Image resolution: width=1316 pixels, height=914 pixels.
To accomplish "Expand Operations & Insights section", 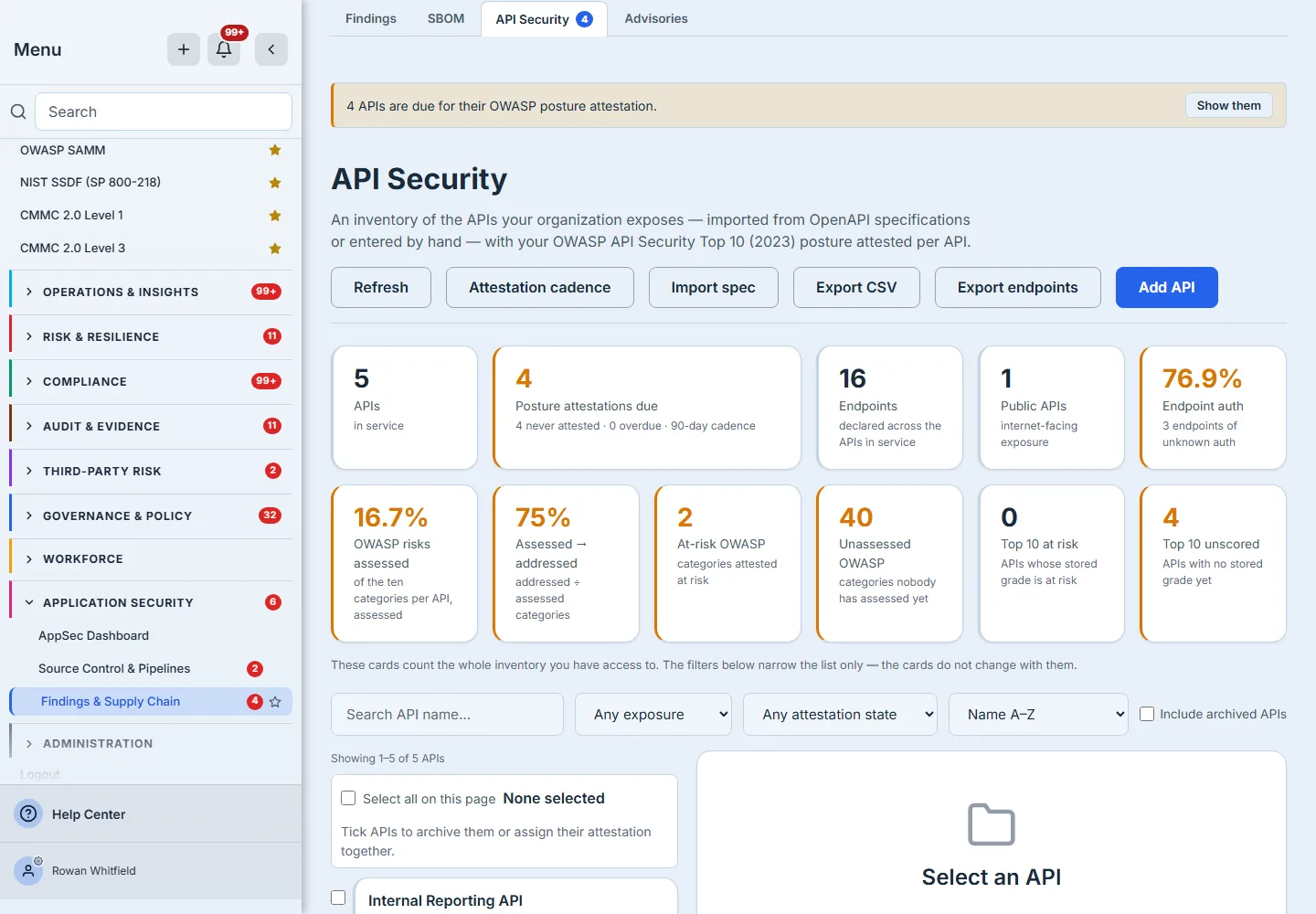I will point(152,292).
